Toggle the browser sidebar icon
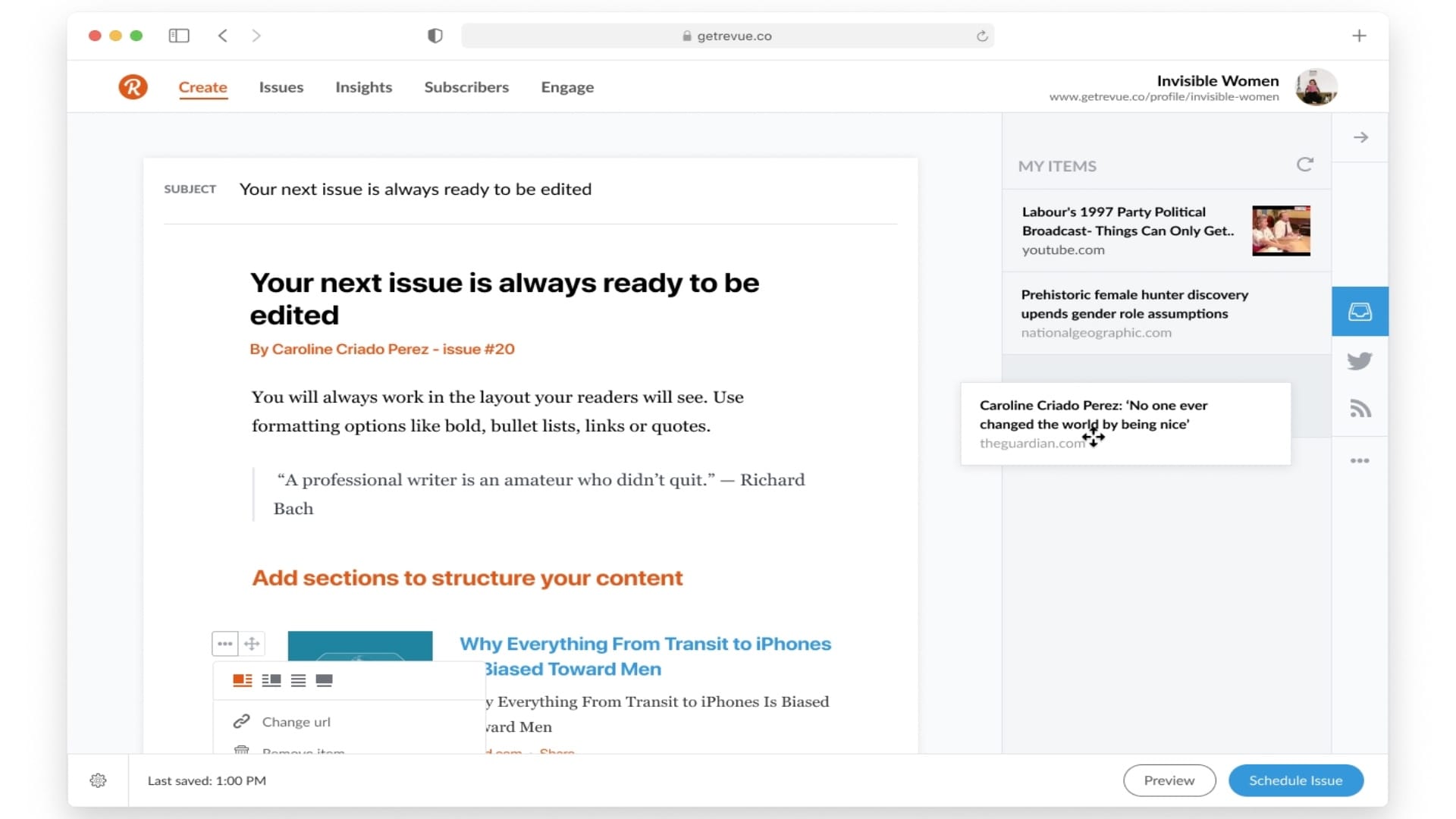The width and height of the screenshot is (1456, 819). (x=179, y=36)
